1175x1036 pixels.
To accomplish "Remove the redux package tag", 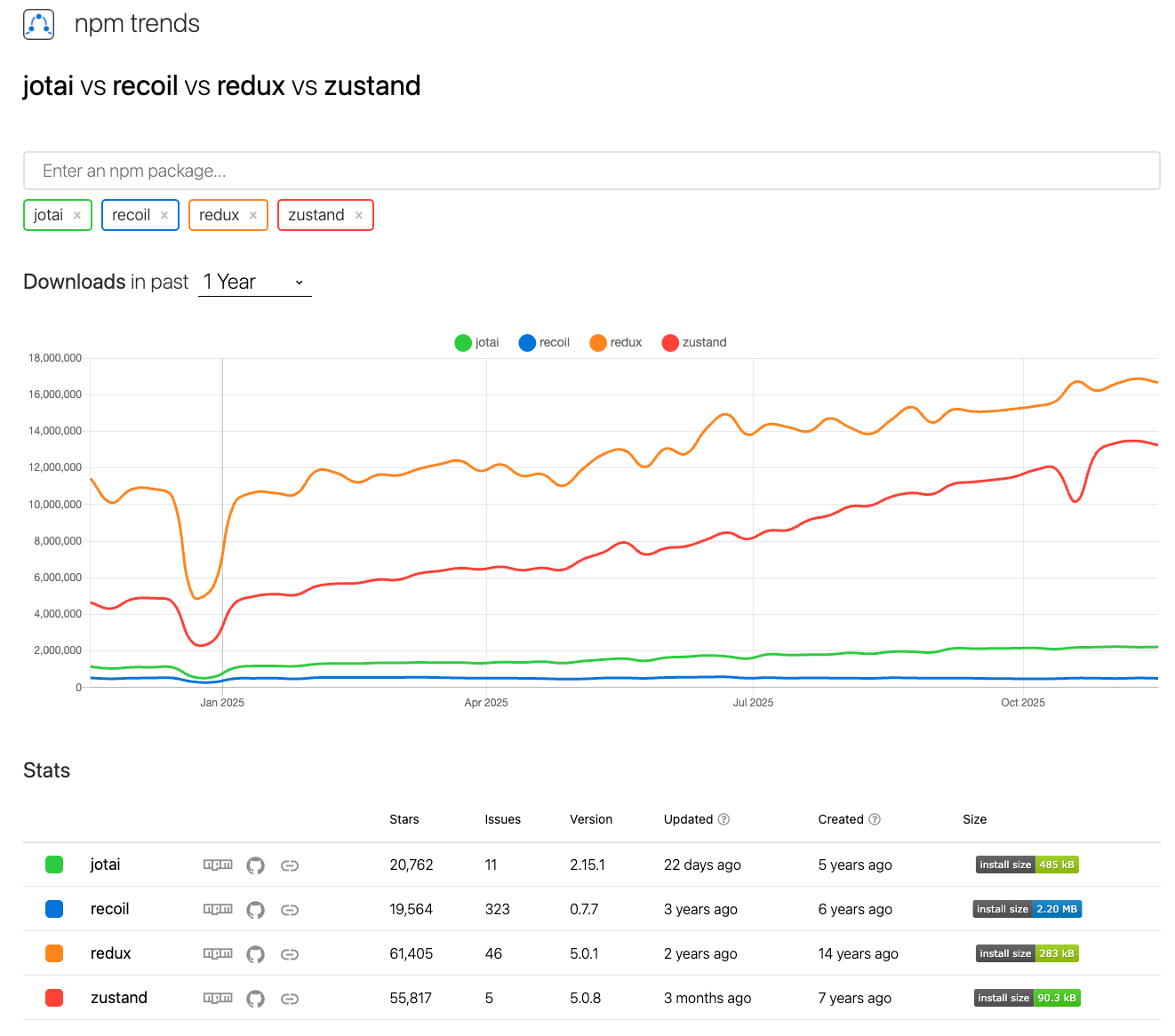I will [x=253, y=215].
